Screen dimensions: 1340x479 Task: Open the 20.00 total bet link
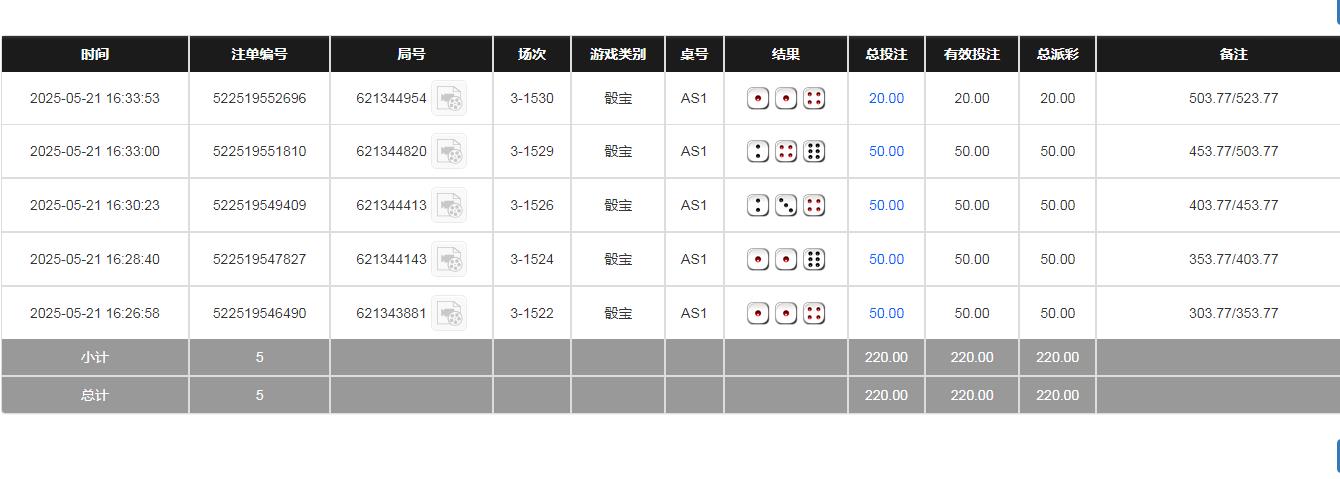tap(886, 99)
